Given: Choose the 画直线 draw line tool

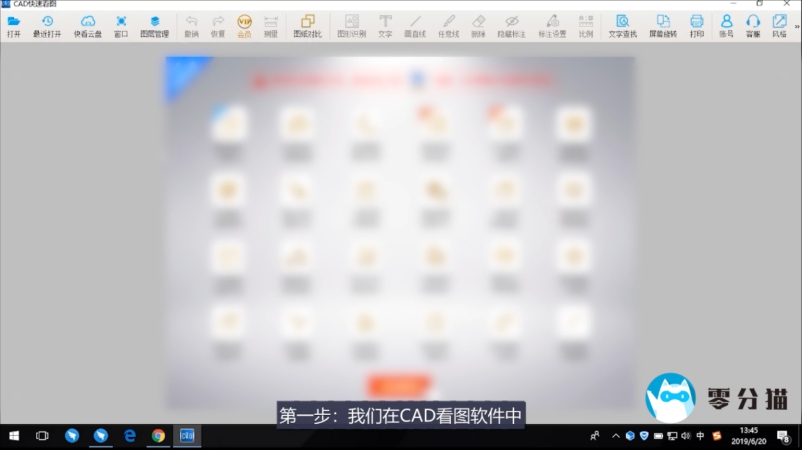Looking at the screenshot, I should click(x=415, y=26).
